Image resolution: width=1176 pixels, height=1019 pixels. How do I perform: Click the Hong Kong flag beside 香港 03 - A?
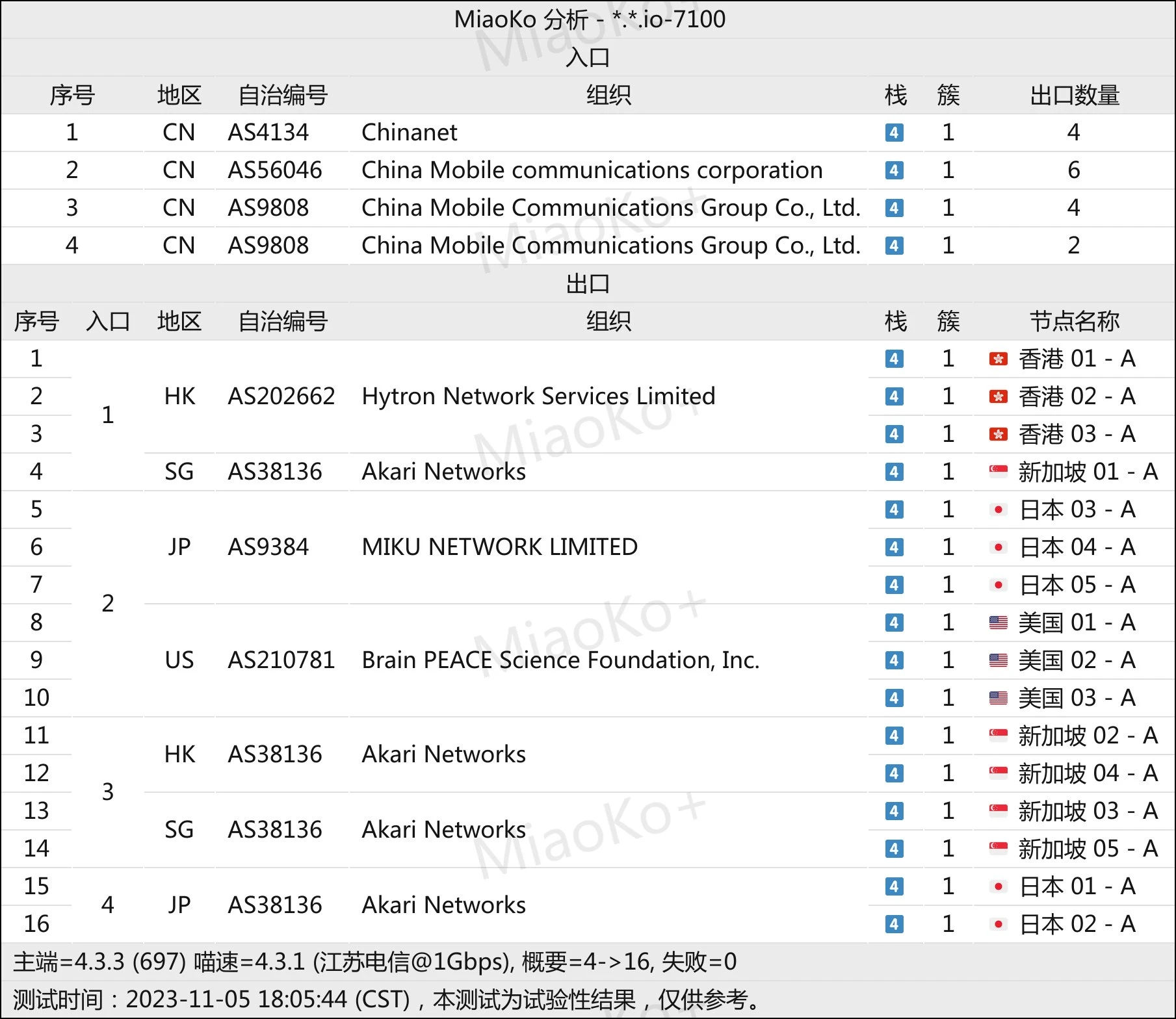tap(998, 434)
